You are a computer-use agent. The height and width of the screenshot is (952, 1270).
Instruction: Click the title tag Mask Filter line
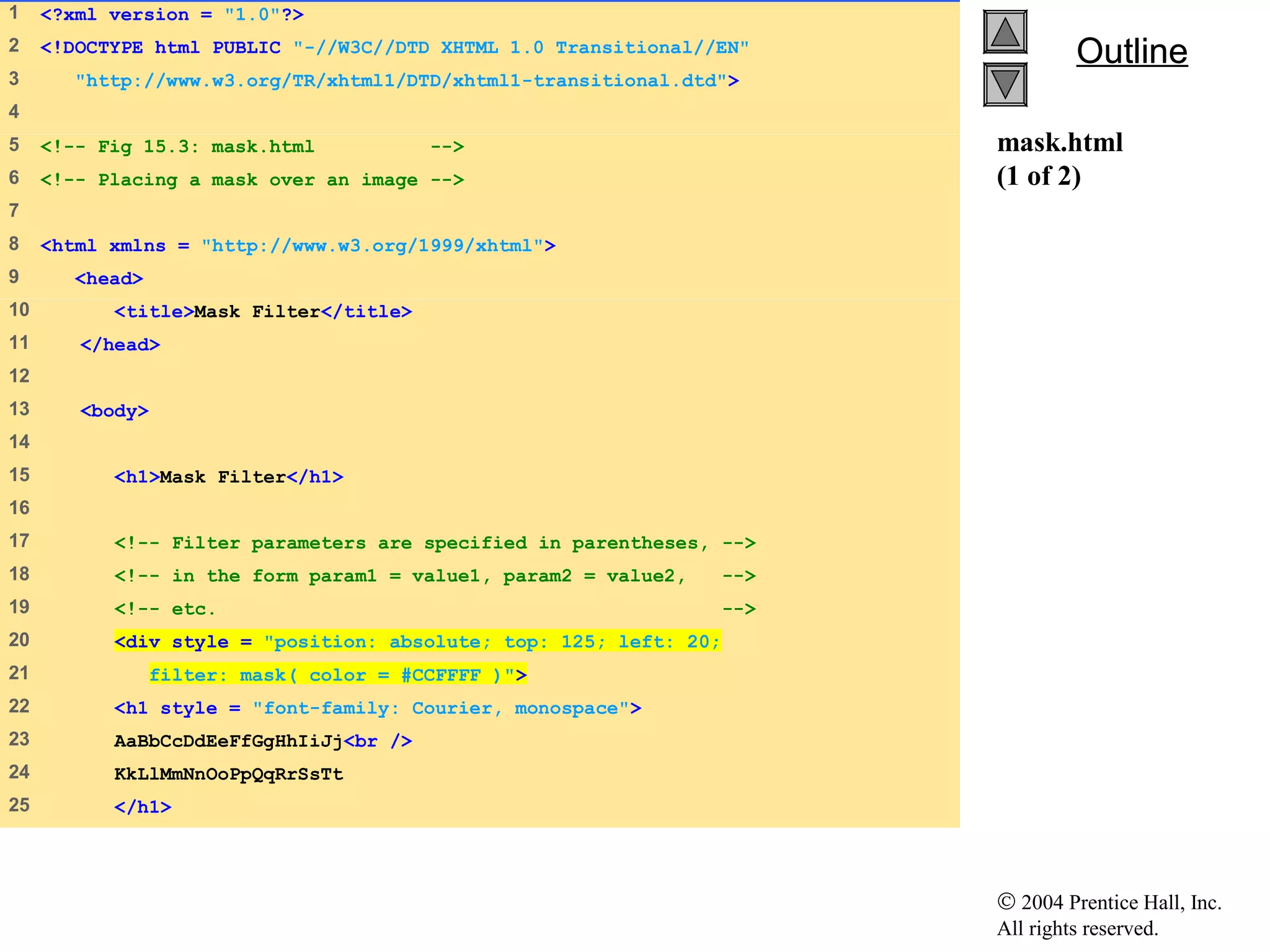point(263,312)
